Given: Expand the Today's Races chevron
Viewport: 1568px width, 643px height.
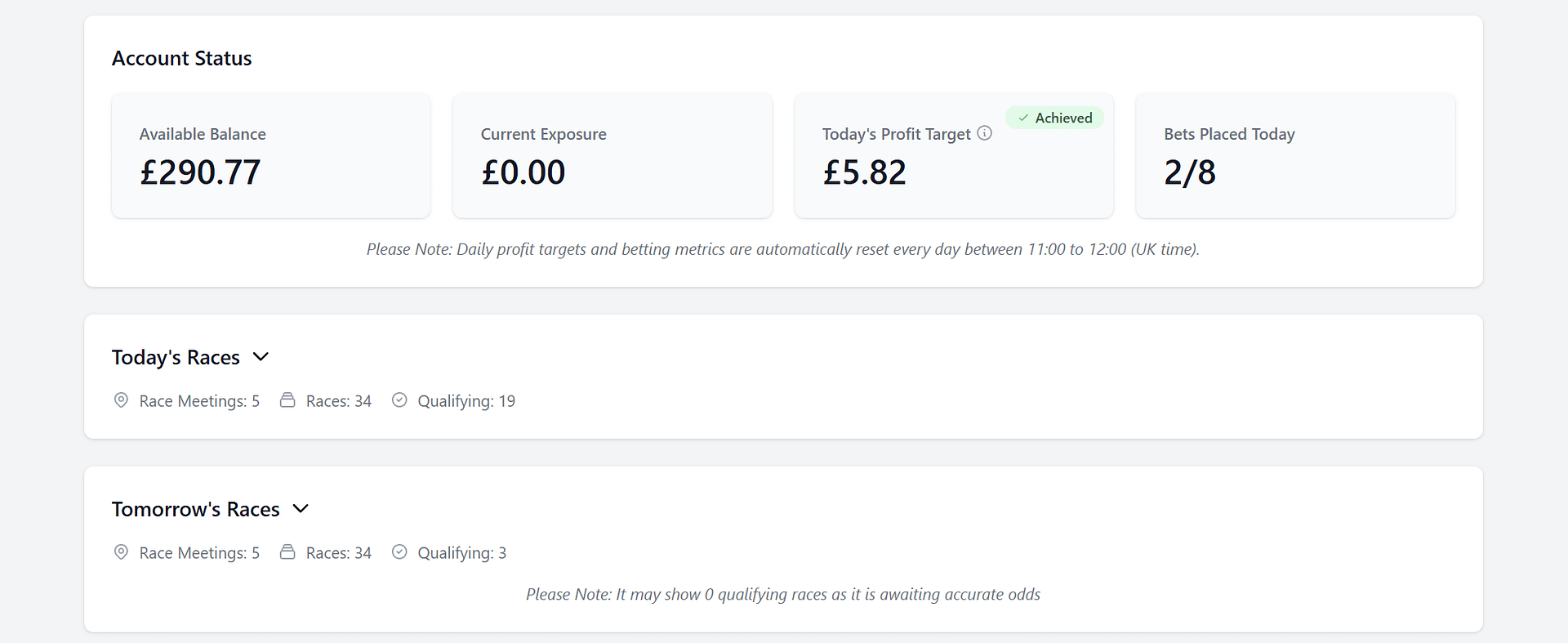Looking at the screenshot, I should [x=261, y=357].
